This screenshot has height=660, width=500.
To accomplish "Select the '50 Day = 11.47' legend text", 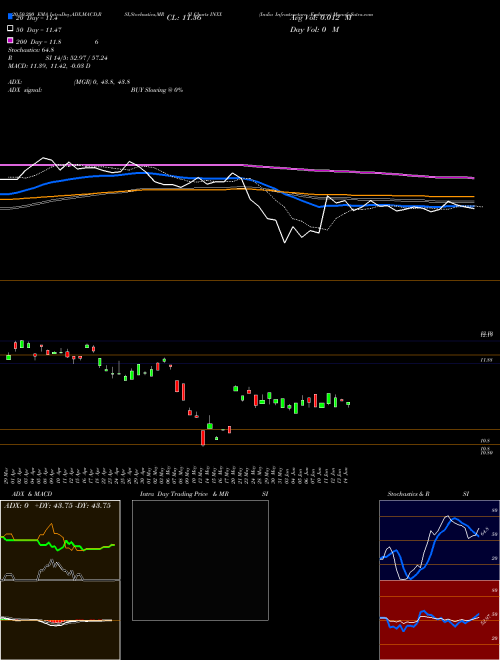I will (x=38, y=30).
